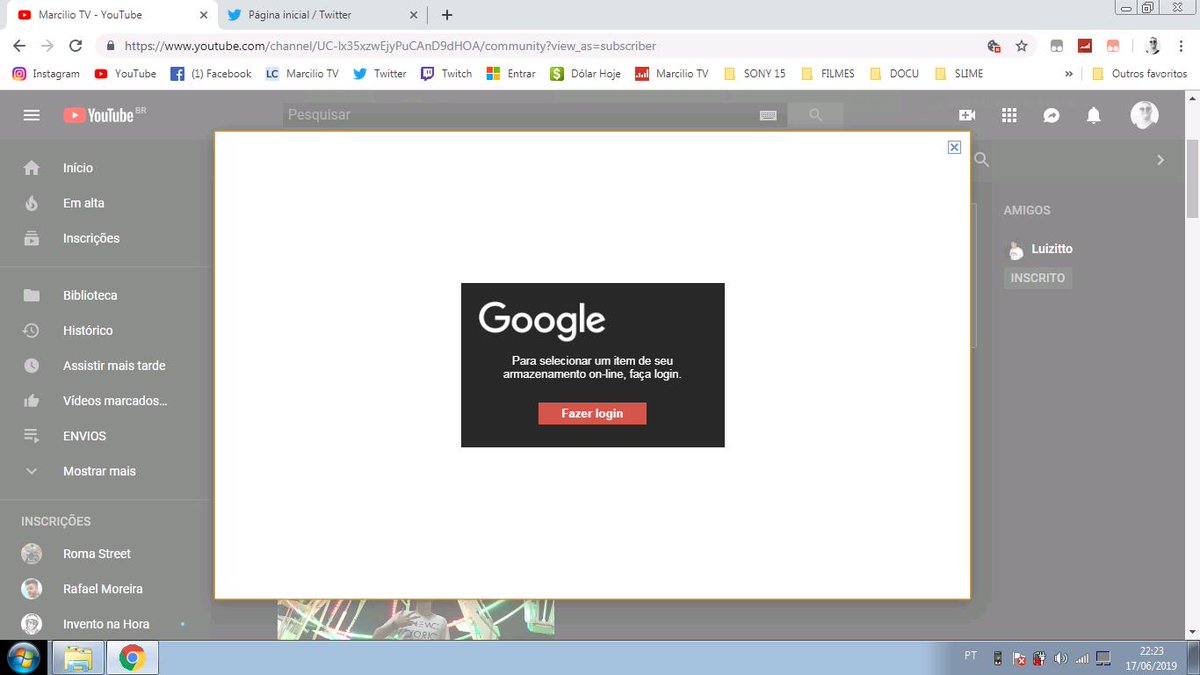Open the create video camera icon
Viewport: 1200px width, 675px height.
[x=967, y=115]
